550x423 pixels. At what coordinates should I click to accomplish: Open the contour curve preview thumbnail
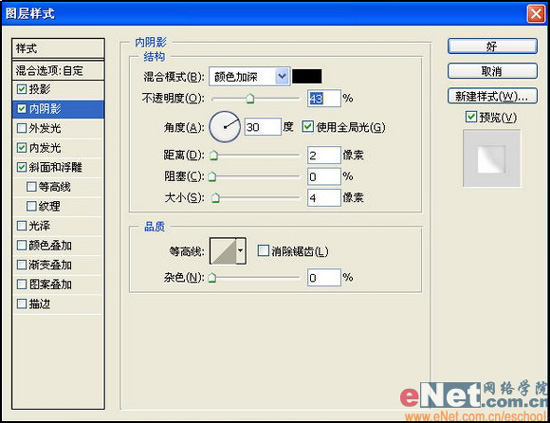(x=223, y=251)
